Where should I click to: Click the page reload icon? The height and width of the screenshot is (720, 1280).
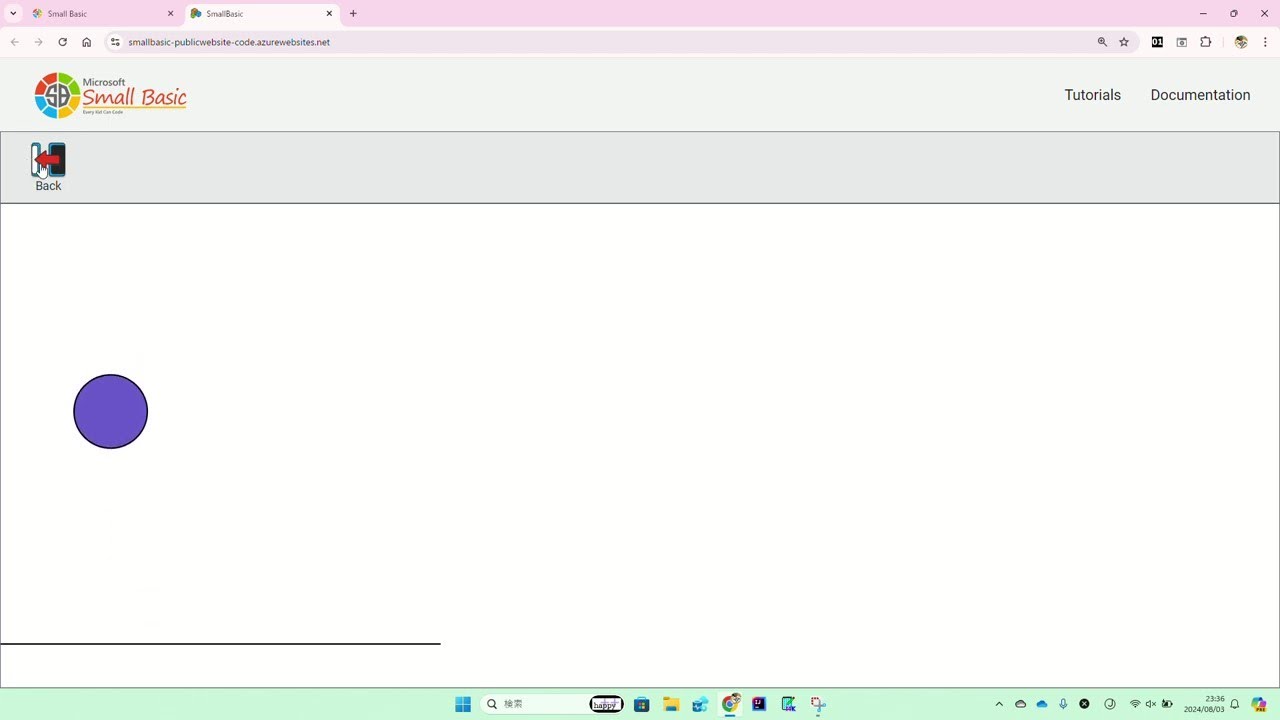click(x=62, y=42)
